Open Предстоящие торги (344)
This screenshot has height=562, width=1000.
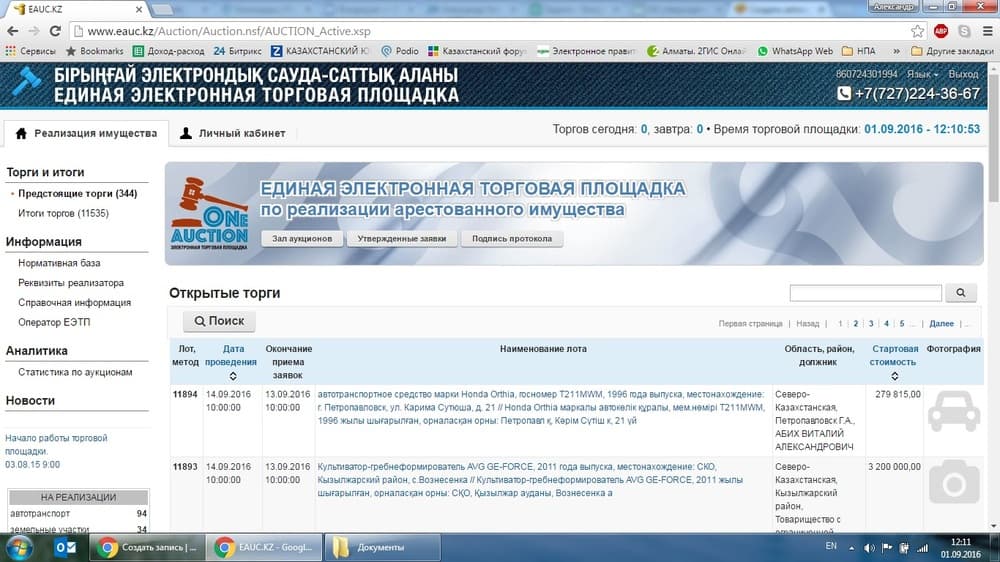[x=77, y=193]
